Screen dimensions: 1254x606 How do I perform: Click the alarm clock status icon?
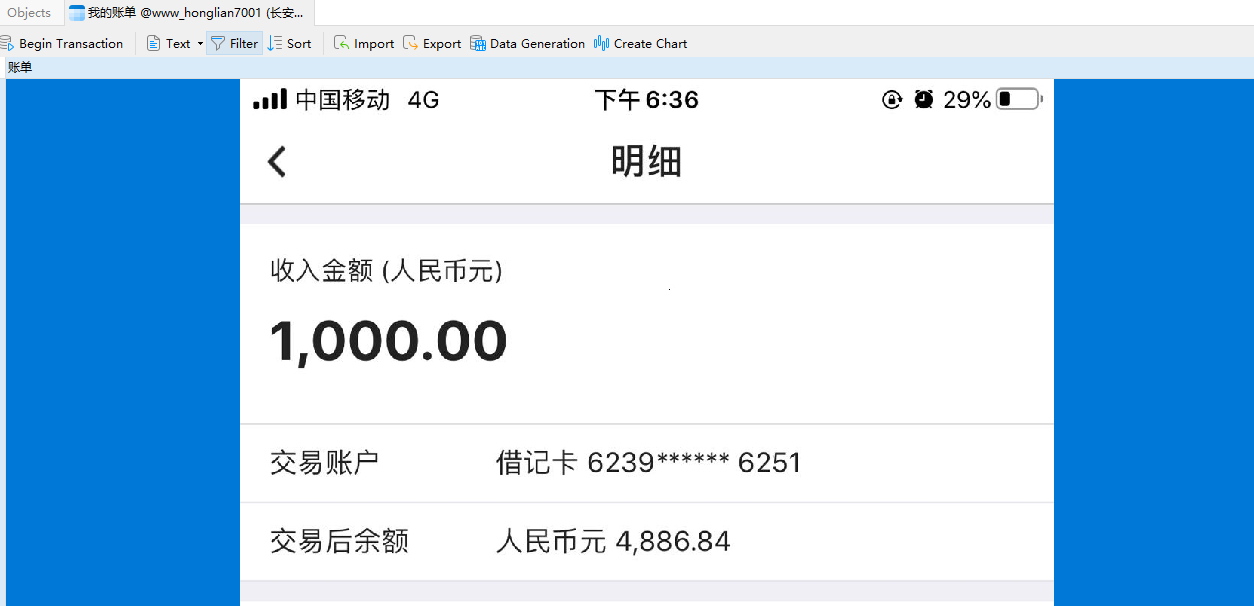coord(923,99)
